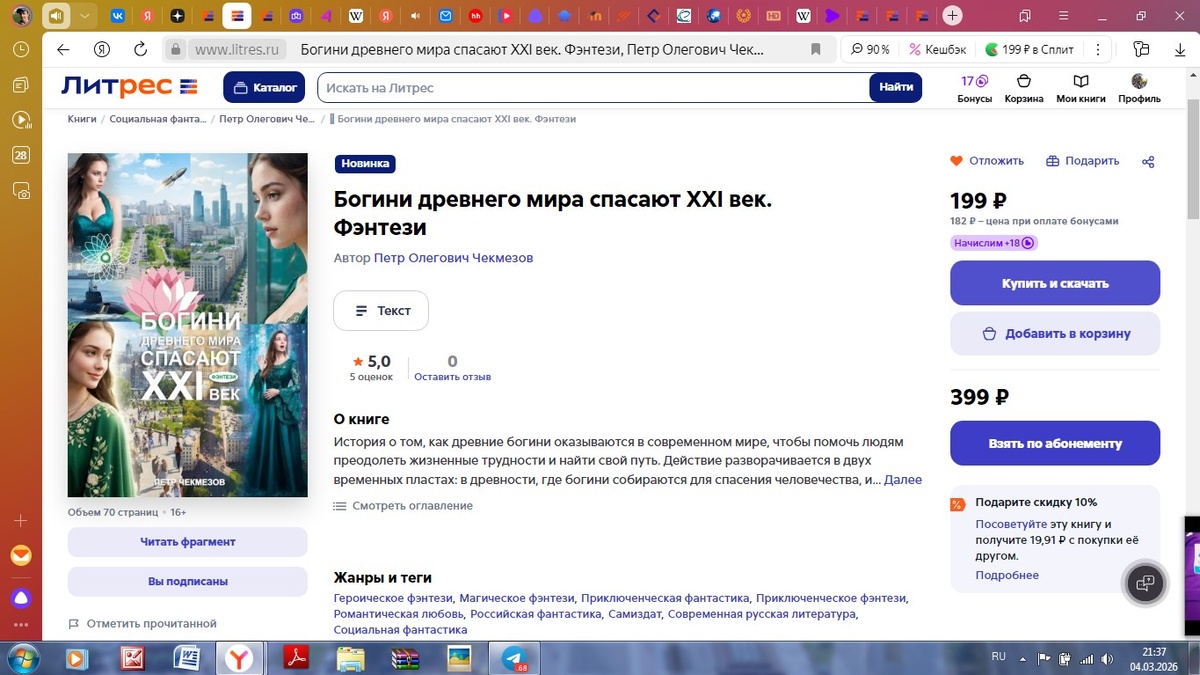Click the Новинка badge
This screenshot has width=1200, height=675.
pyautogui.click(x=365, y=164)
